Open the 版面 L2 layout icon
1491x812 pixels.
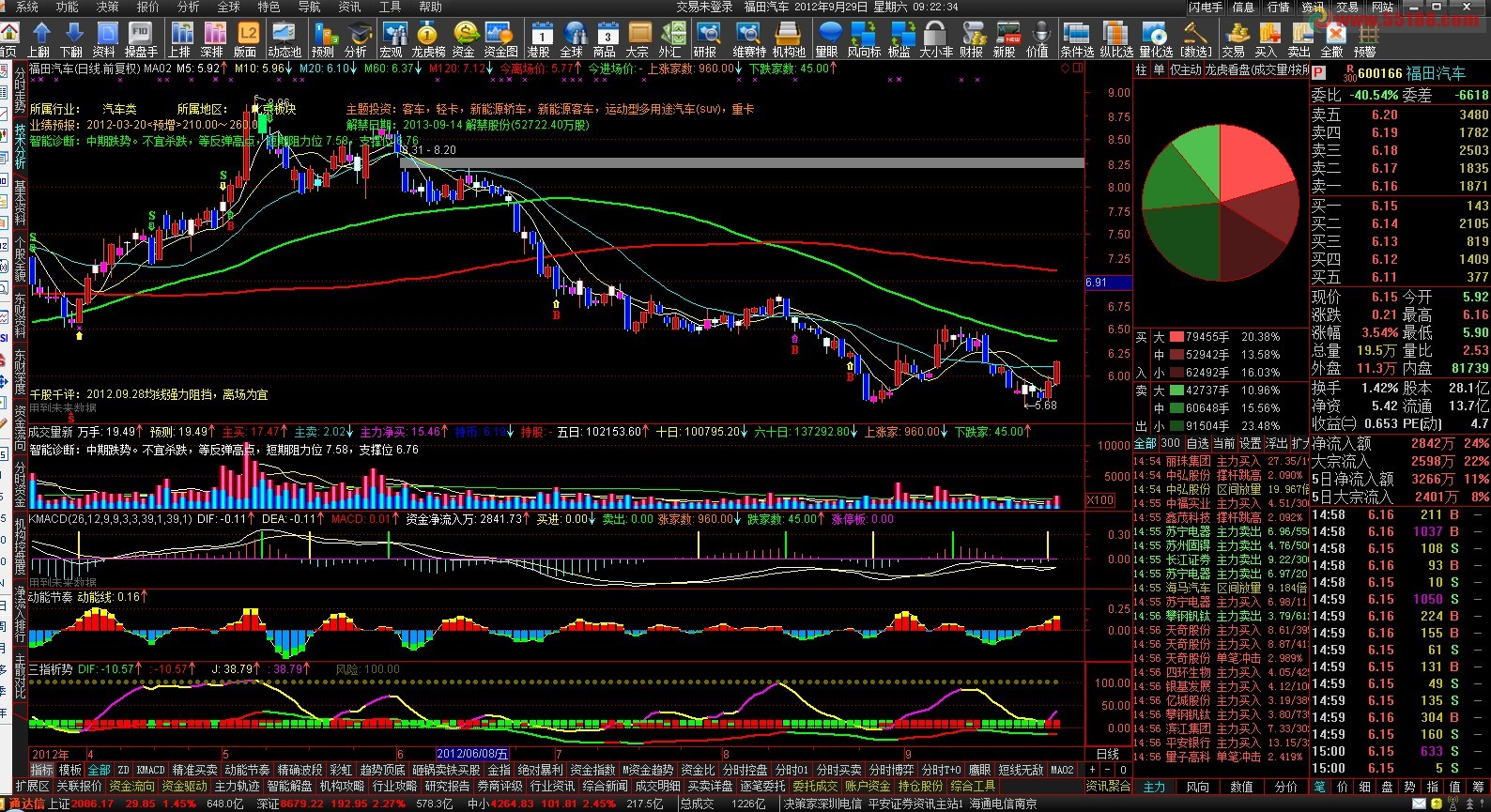(x=246, y=39)
